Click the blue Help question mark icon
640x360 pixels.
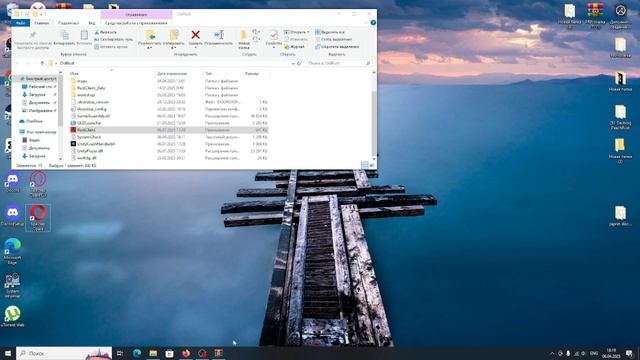373,23
